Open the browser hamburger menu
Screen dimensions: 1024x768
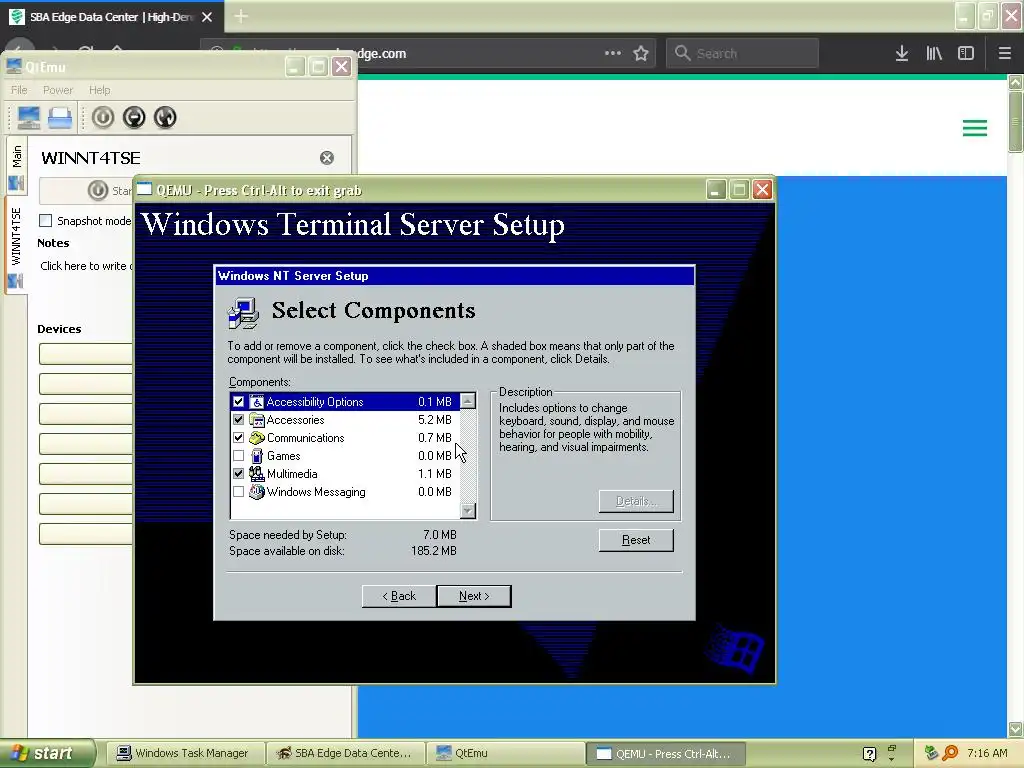click(x=1005, y=54)
